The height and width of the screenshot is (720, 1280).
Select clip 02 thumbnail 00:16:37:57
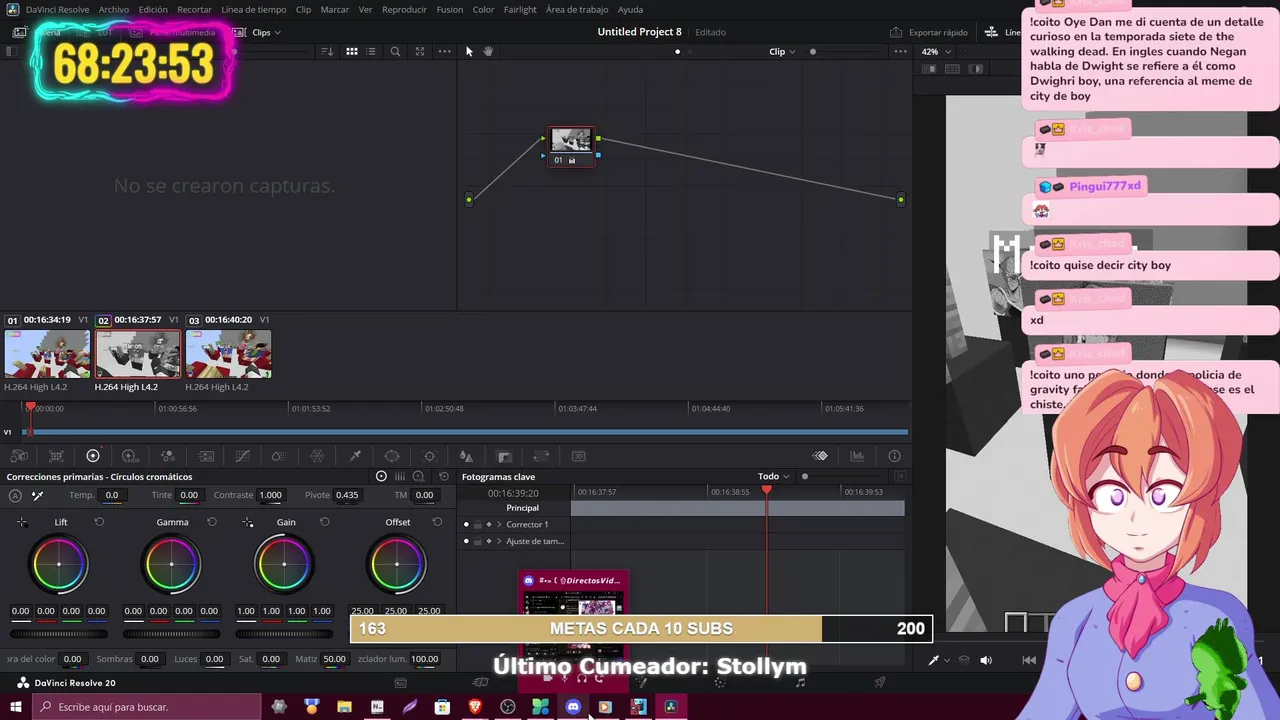138,354
